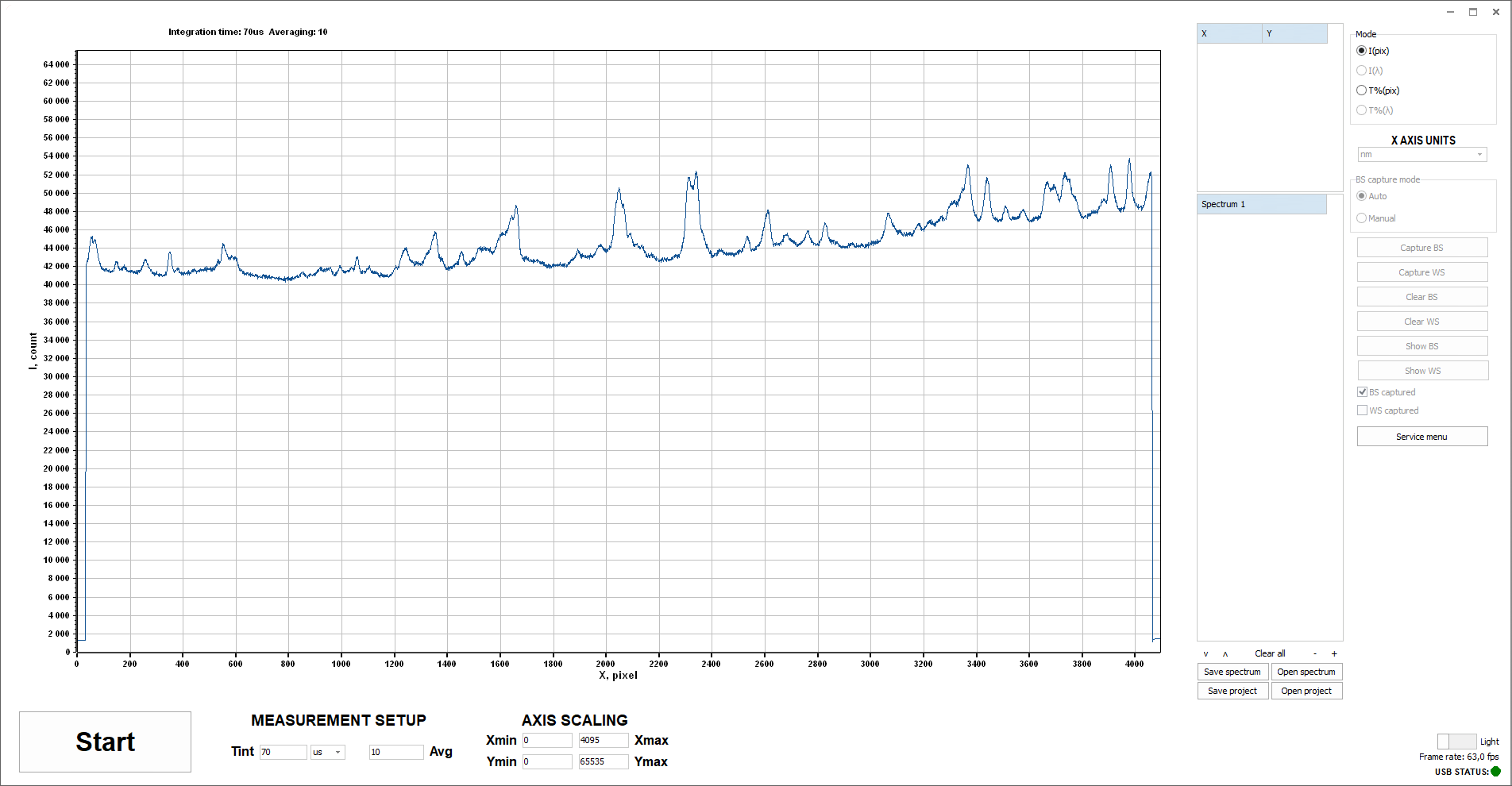Expand the Tint time unit dropdown

pyautogui.click(x=328, y=752)
